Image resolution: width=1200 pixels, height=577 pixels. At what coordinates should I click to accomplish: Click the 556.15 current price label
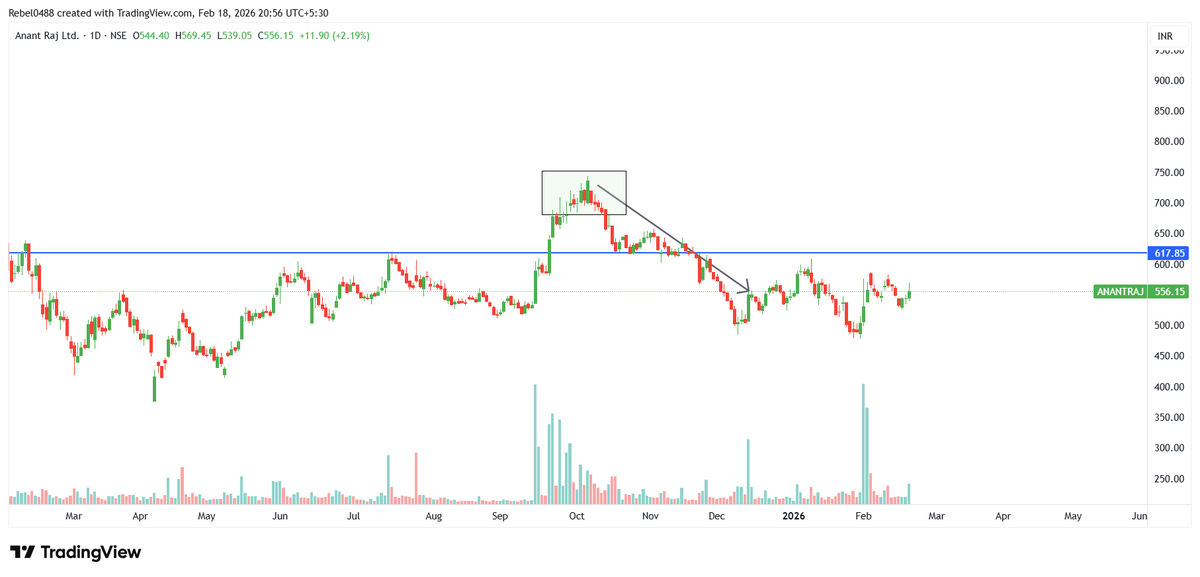(1169, 291)
